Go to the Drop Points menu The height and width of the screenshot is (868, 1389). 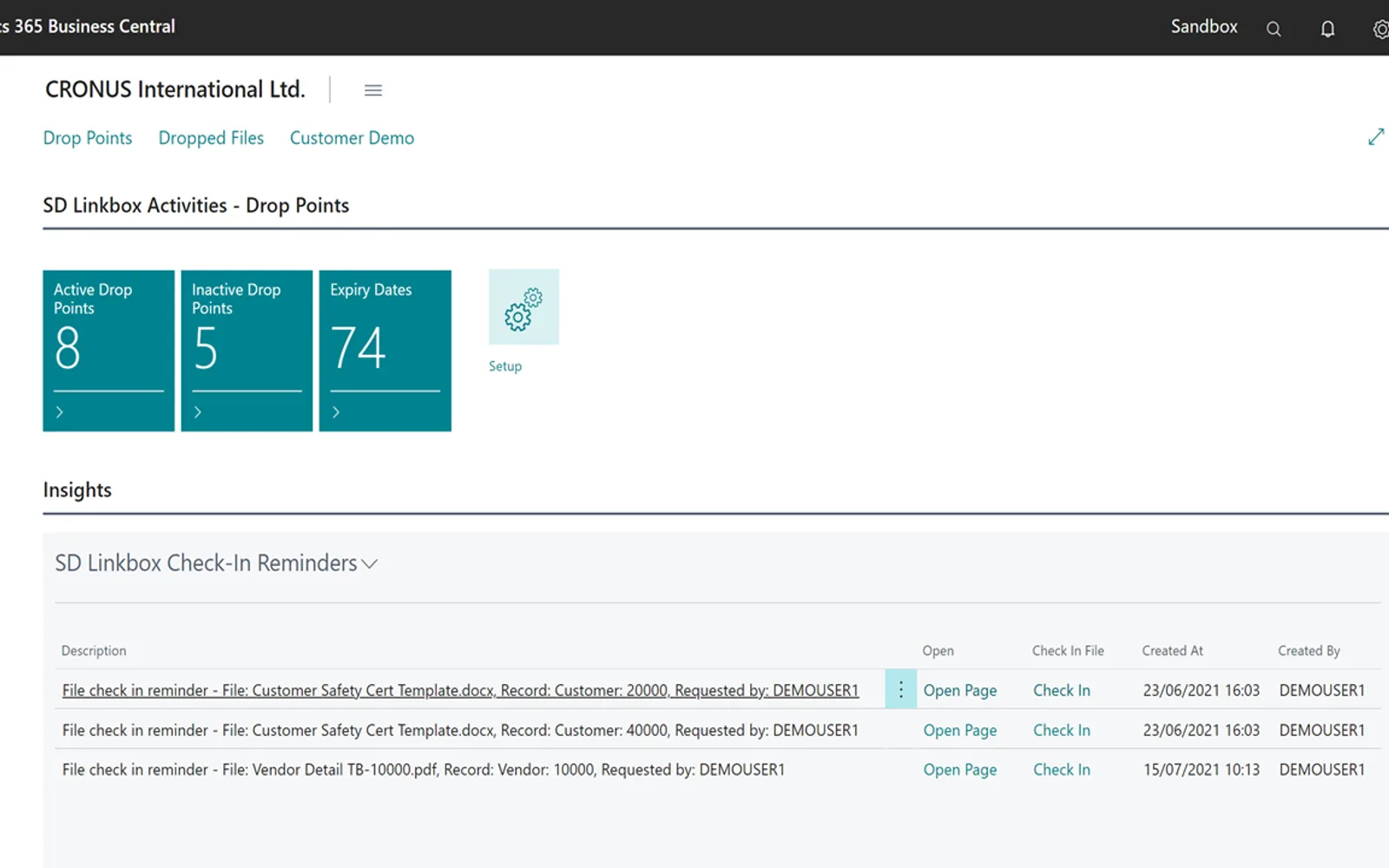(88, 138)
